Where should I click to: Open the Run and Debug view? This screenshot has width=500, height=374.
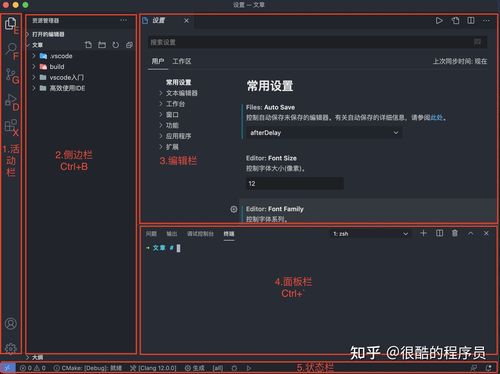pos(11,100)
